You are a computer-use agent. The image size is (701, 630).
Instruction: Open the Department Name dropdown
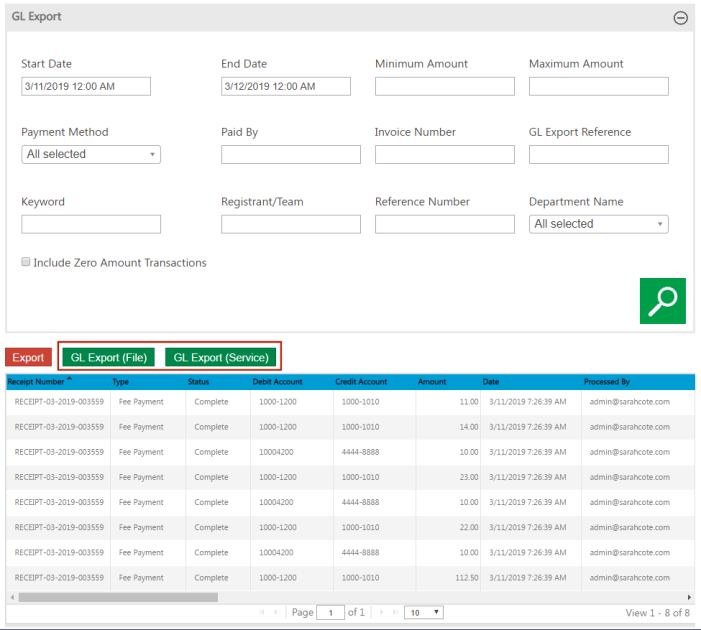(x=598, y=225)
